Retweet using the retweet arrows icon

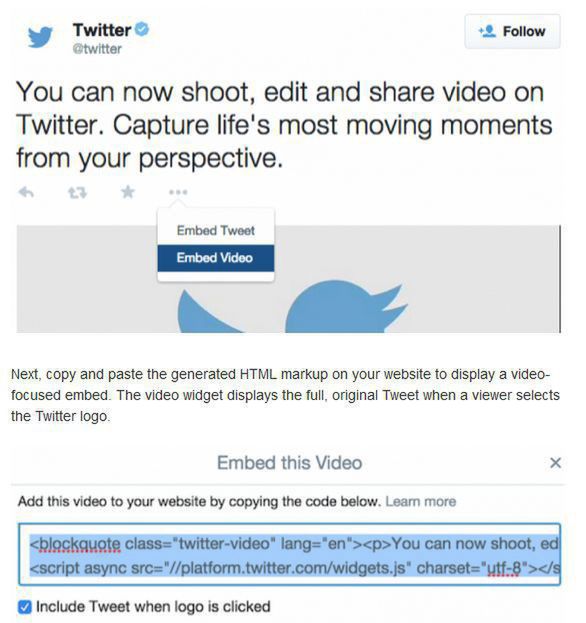(77, 193)
